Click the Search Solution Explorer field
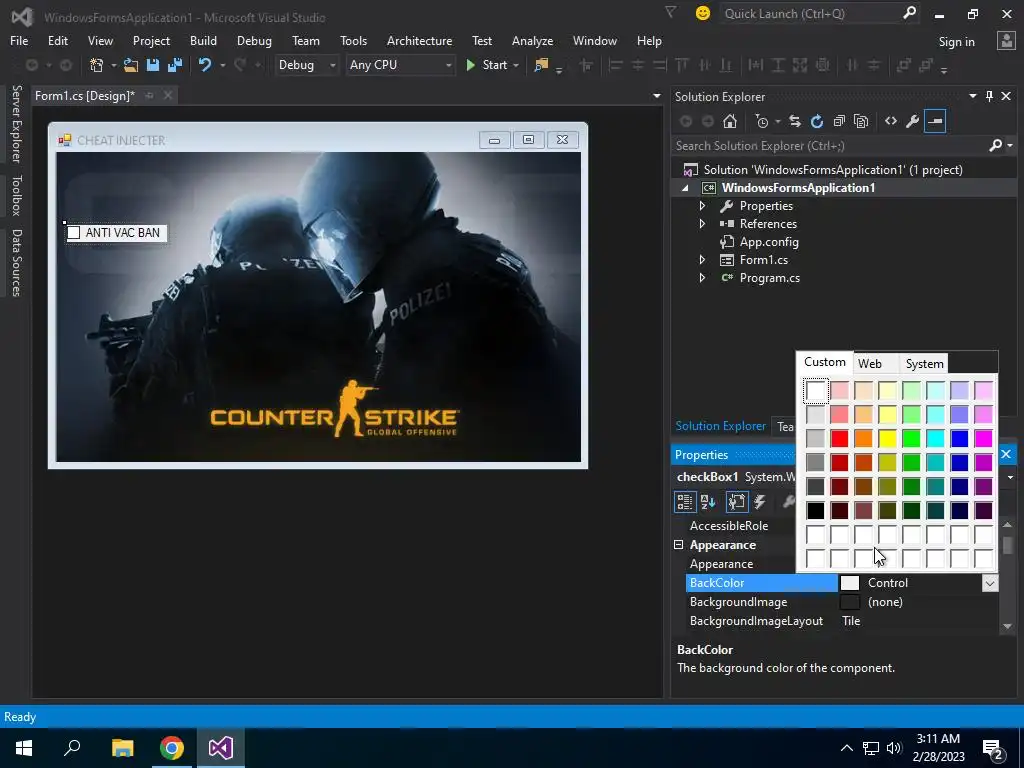Viewport: 1024px width, 768px height. pos(829,146)
